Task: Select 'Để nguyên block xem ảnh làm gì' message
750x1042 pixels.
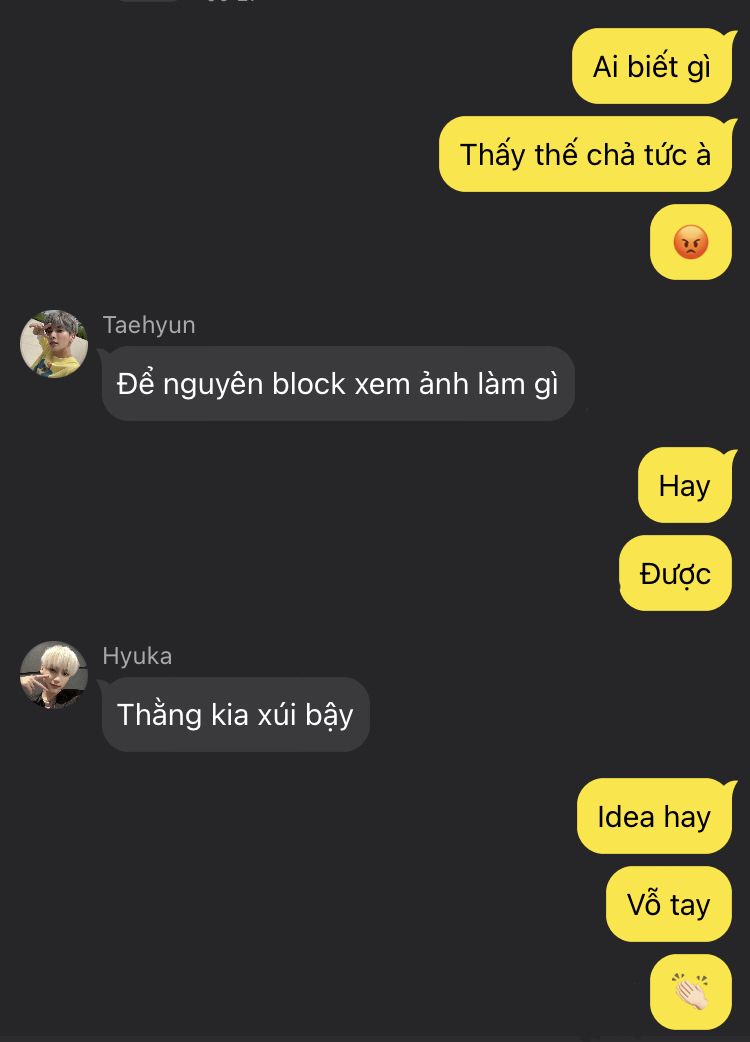Action: pos(337,383)
